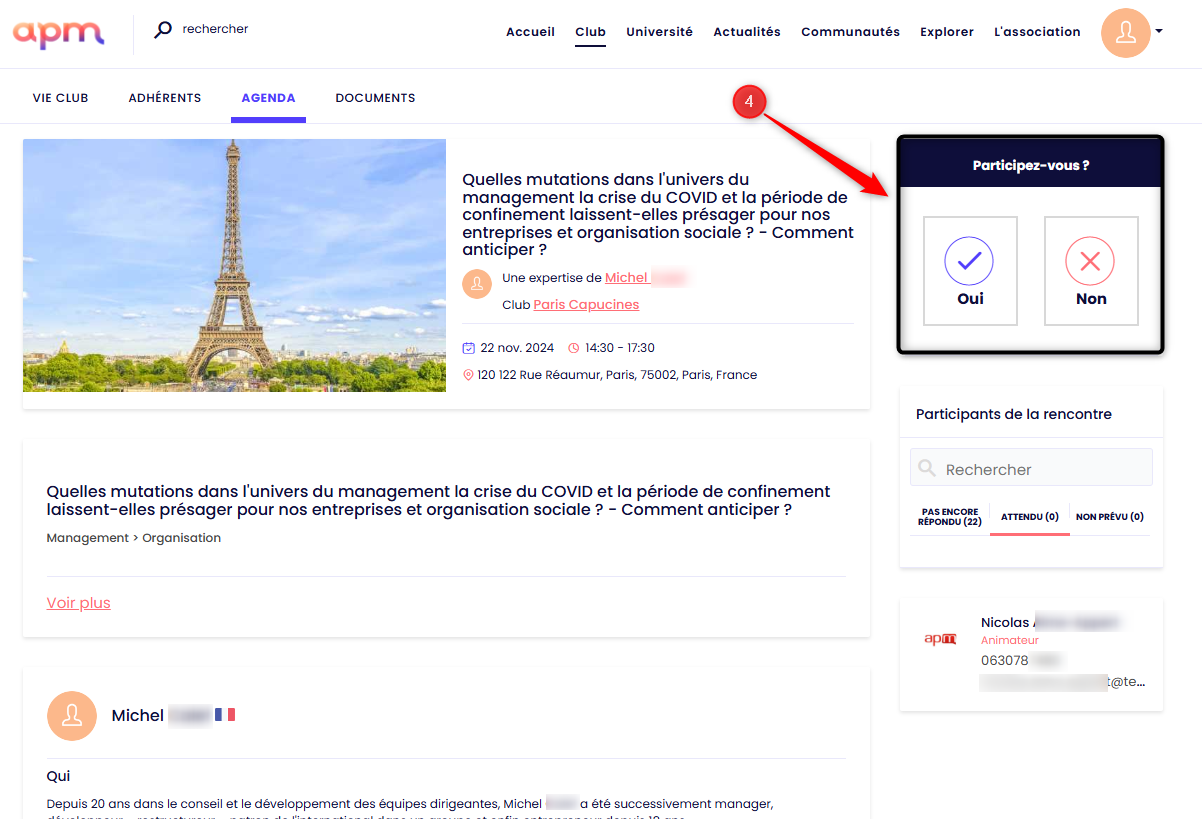The height and width of the screenshot is (819, 1202).
Task: Show the PAS ENCORE RÉPONDU (22) list
Action: pyautogui.click(x=949, y=517)
